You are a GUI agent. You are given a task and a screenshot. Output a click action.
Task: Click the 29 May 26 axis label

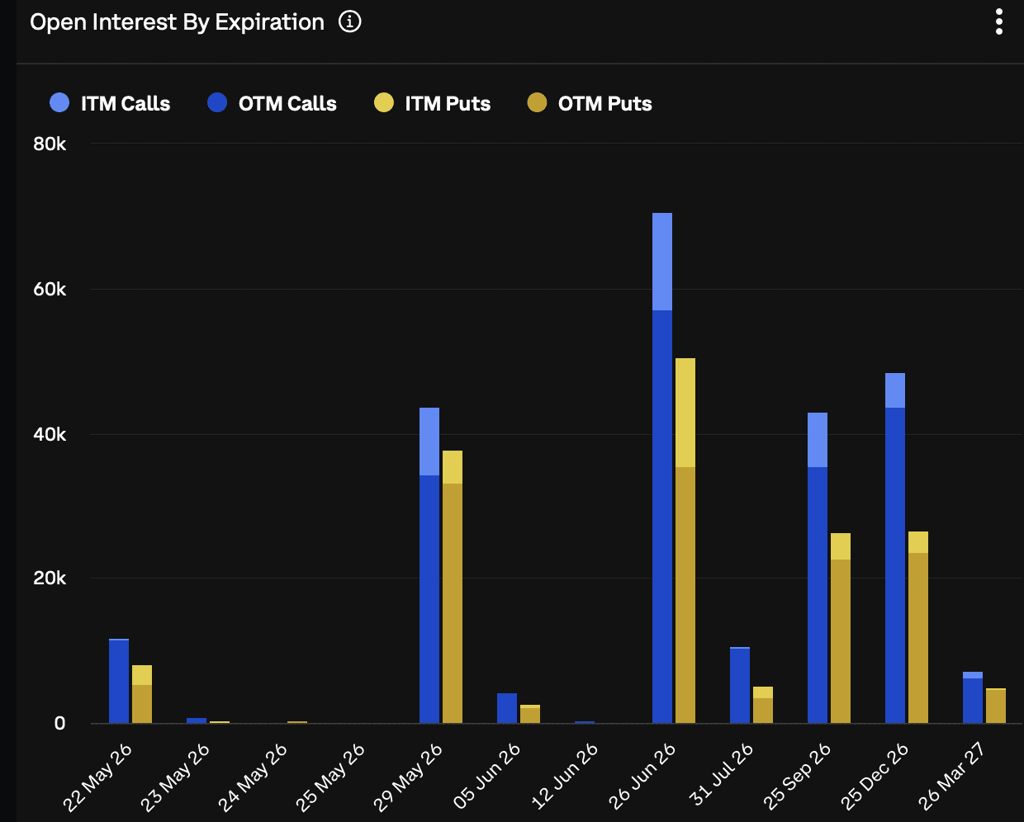coord(408,778)
